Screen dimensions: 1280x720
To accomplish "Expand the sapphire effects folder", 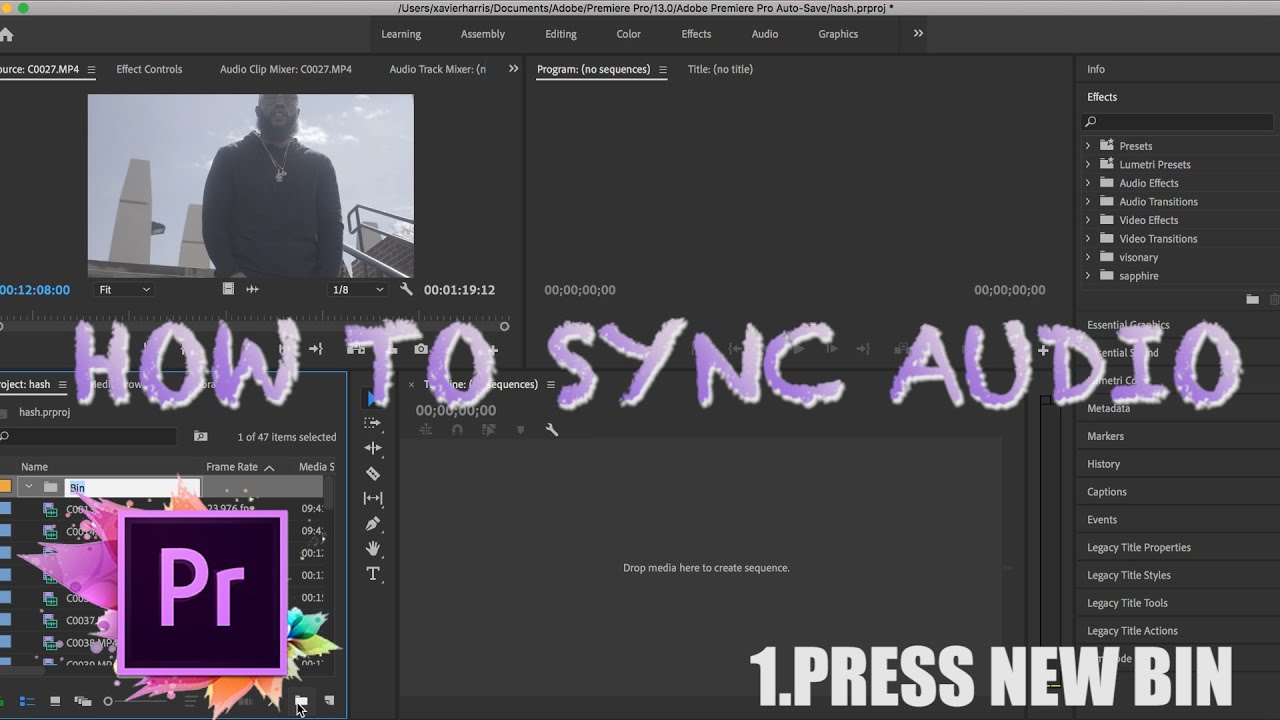I will coord(1088,276).
